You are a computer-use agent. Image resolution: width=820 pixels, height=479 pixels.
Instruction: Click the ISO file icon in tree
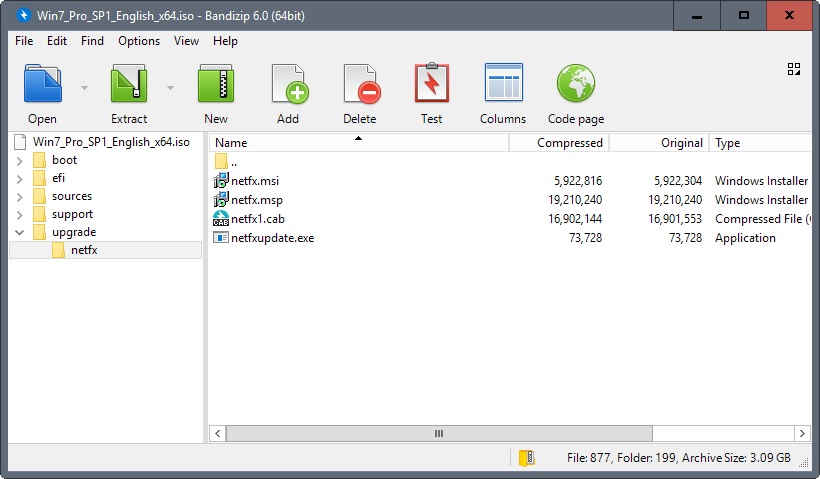(x=20, y=142)
